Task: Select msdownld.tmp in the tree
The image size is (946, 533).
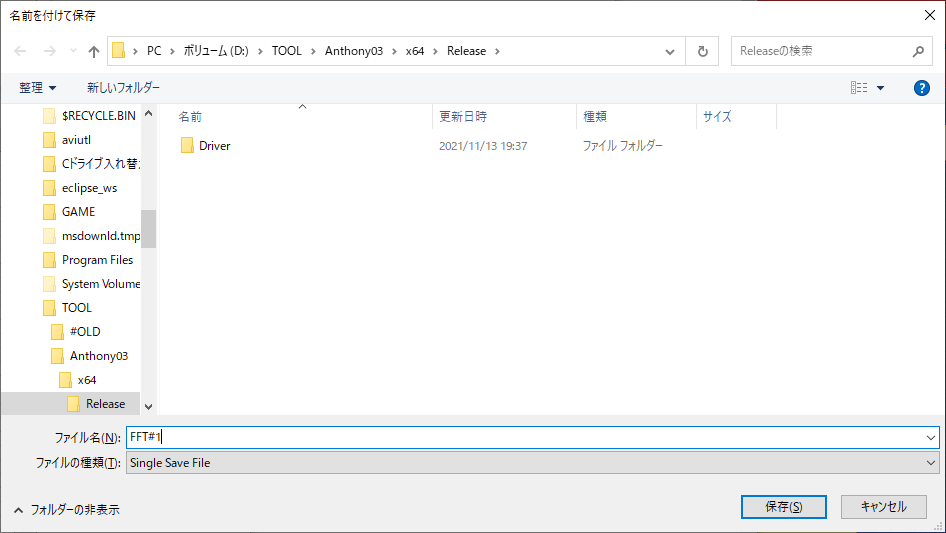Action: click(101, 236)
